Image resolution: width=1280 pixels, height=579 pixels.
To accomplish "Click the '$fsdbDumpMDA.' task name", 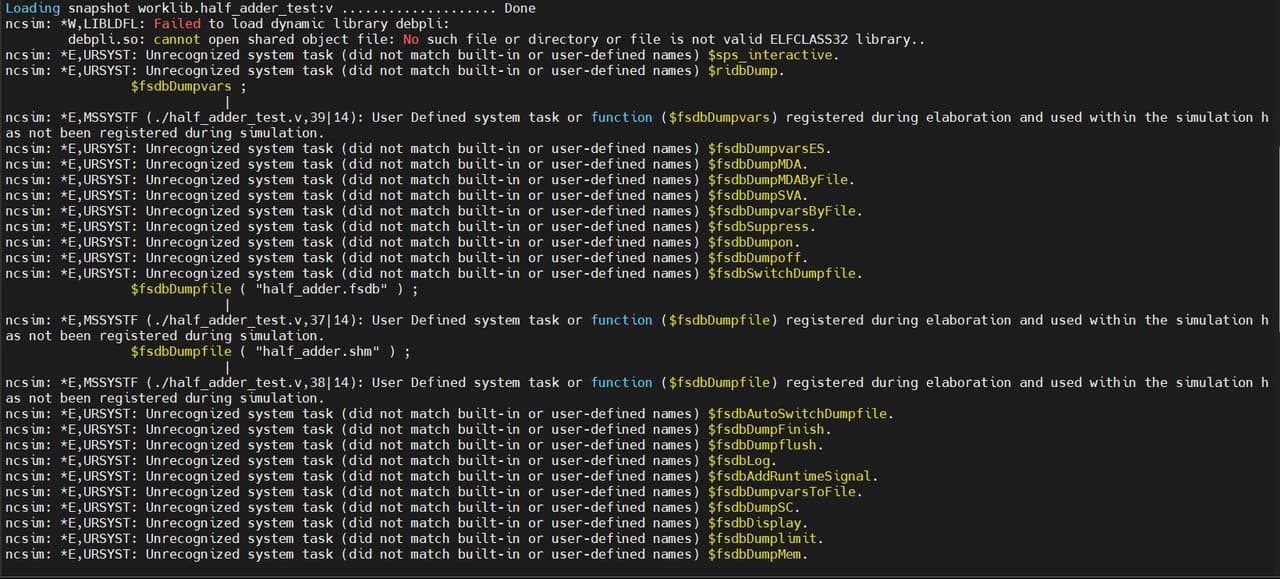I will [757, 164].
